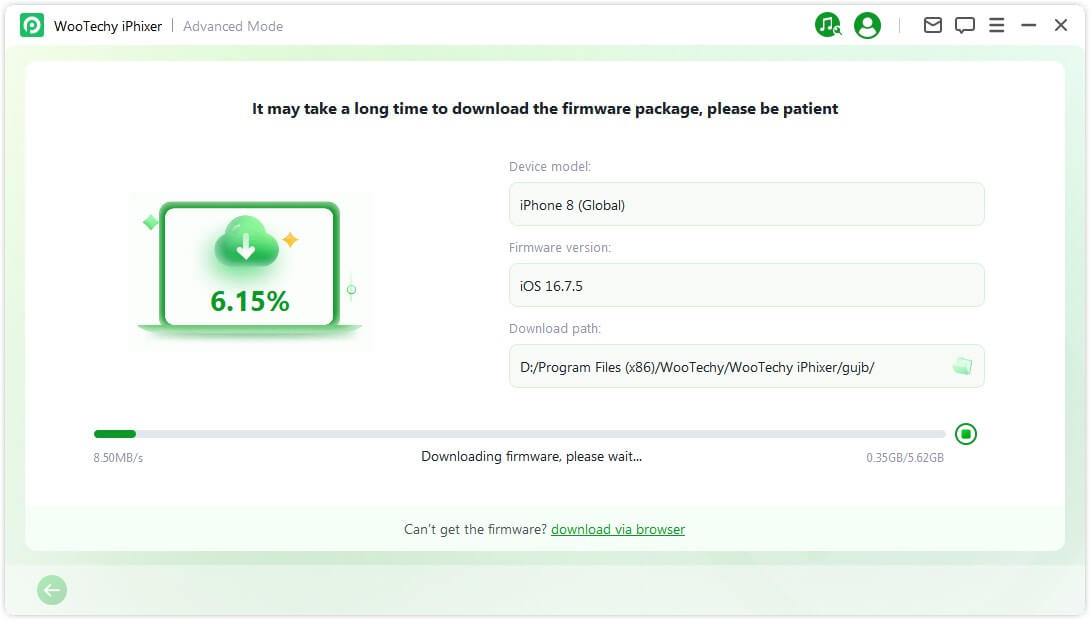Open the hamburger menu in title bar
This screenshot has width=1090, height=620.
click(997, 26)
